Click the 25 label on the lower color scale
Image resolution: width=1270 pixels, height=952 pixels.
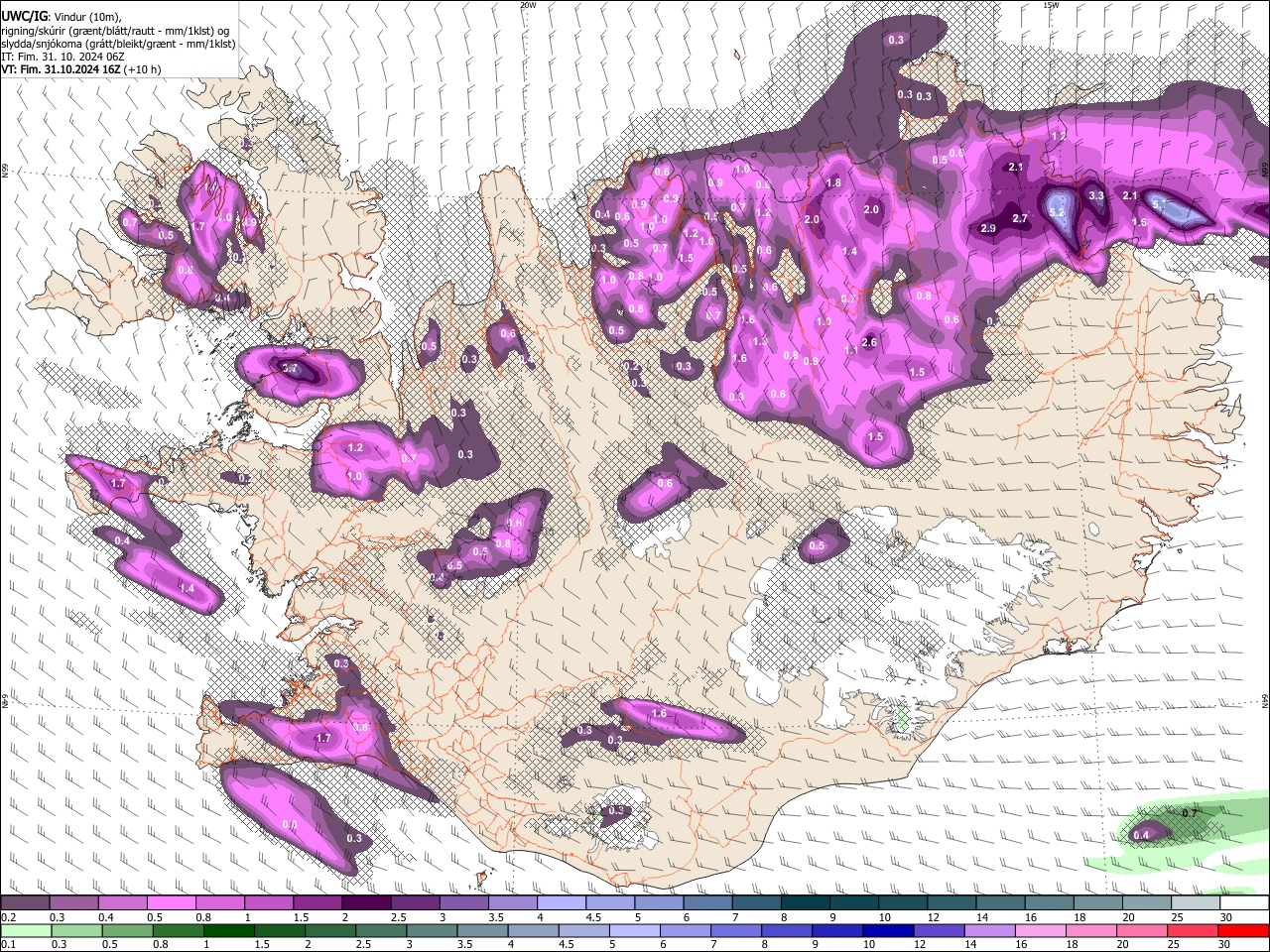coord(1176,944)
